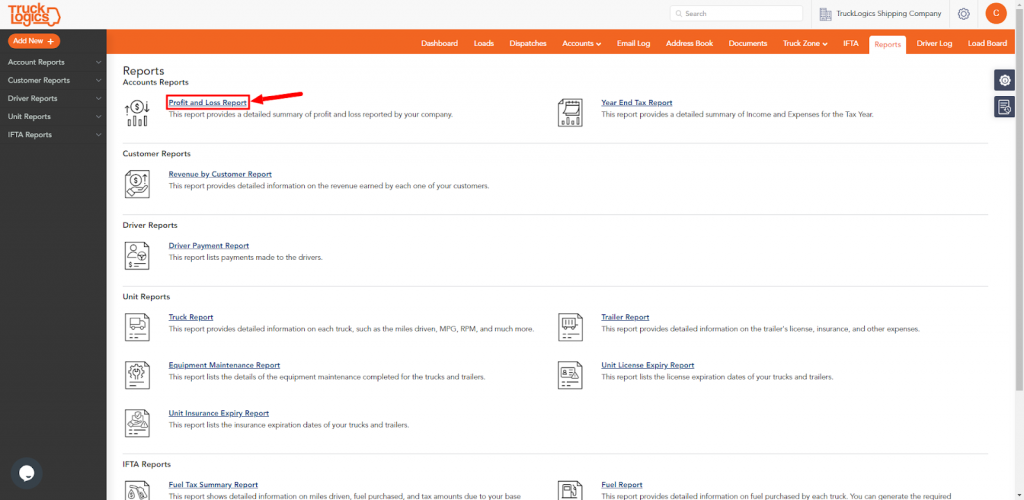Click the Revenue by Customer Report icon
Image resolution: width=1024 pixels, height=500 pixels.
[x=137, y=183]
